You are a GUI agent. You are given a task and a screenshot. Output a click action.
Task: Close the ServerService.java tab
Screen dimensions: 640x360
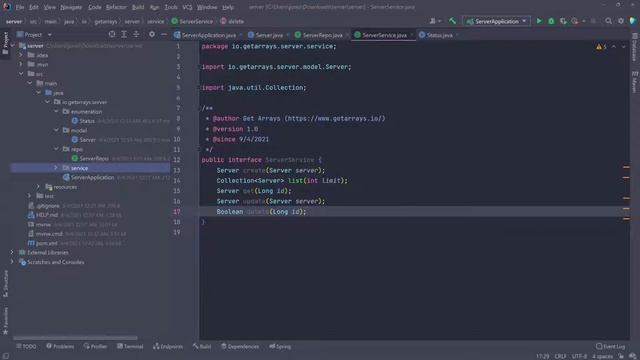click(411, 35)
